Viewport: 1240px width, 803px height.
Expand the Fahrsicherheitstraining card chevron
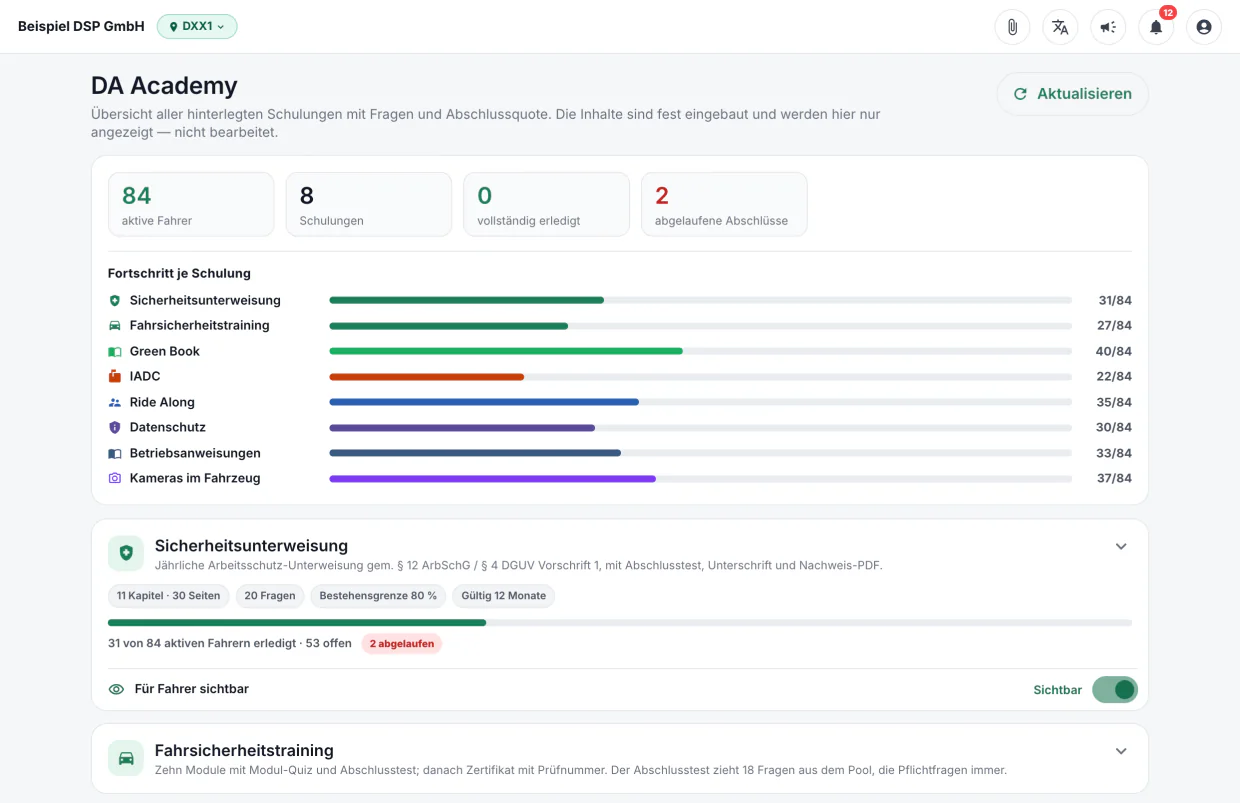pyautogui.click(x=1121, y=751)
